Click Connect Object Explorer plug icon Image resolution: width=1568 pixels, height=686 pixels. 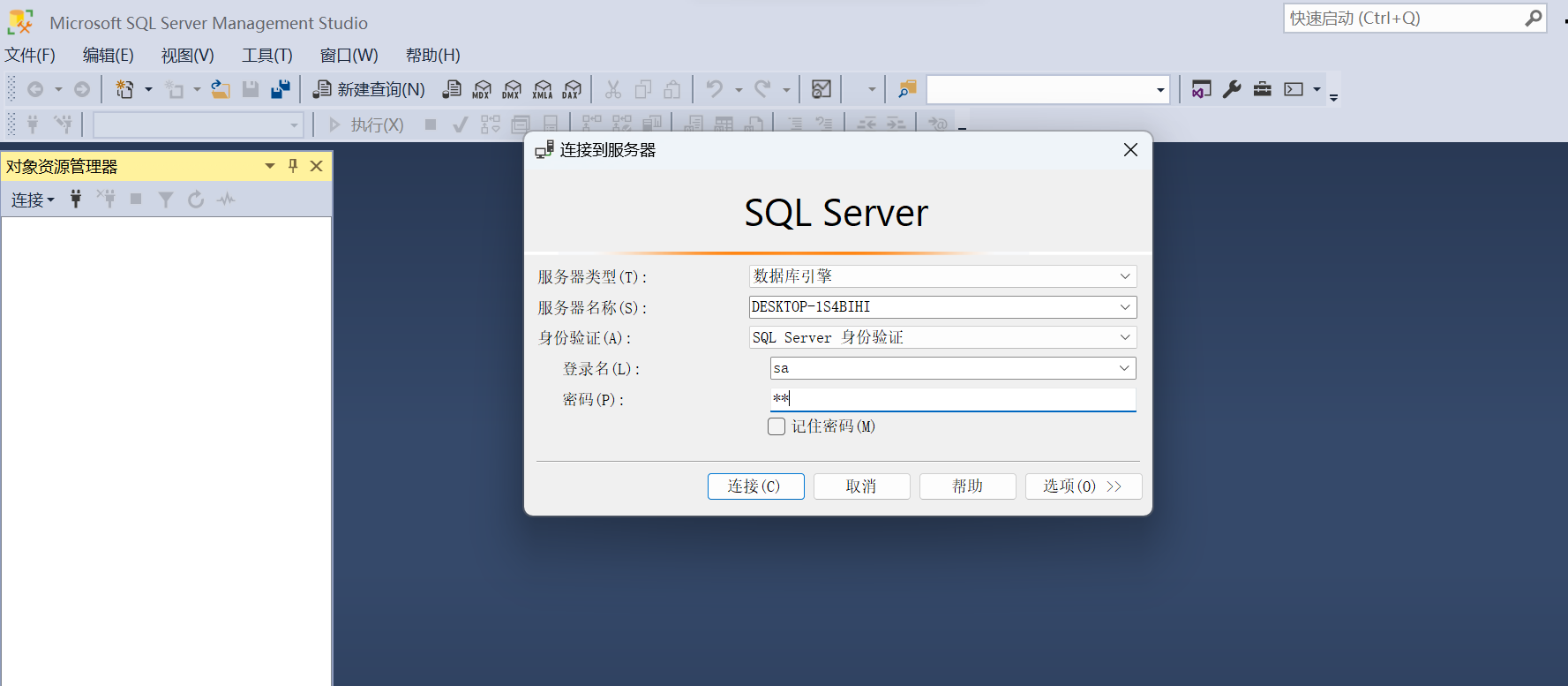tap(76, 200)
